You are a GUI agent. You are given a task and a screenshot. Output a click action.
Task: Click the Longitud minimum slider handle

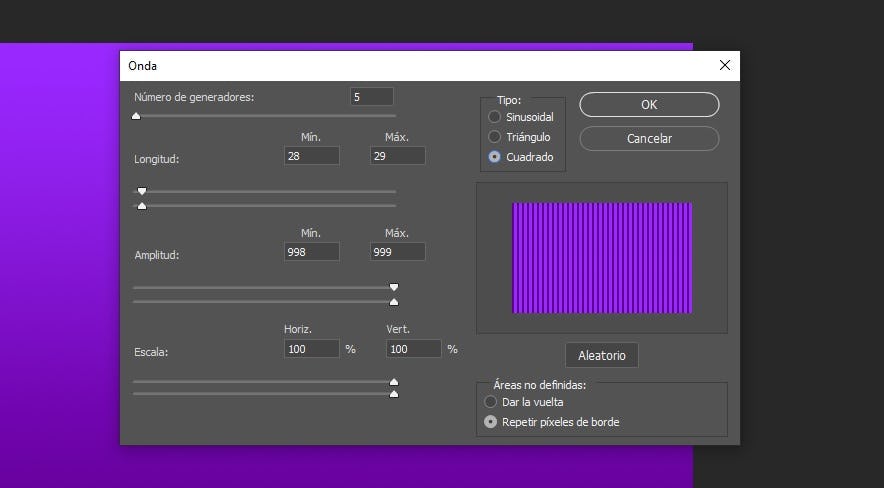click(x=142, y=190)
